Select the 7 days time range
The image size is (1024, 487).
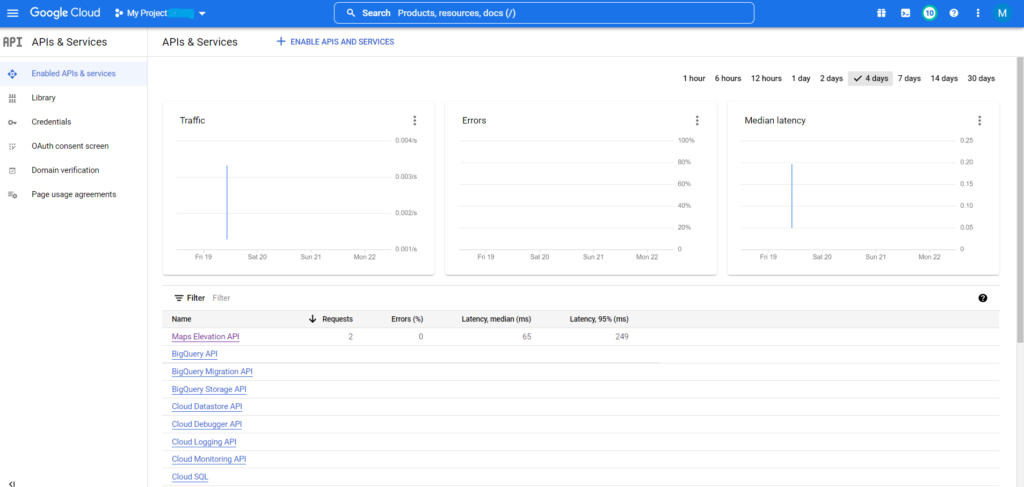[909, 78]
